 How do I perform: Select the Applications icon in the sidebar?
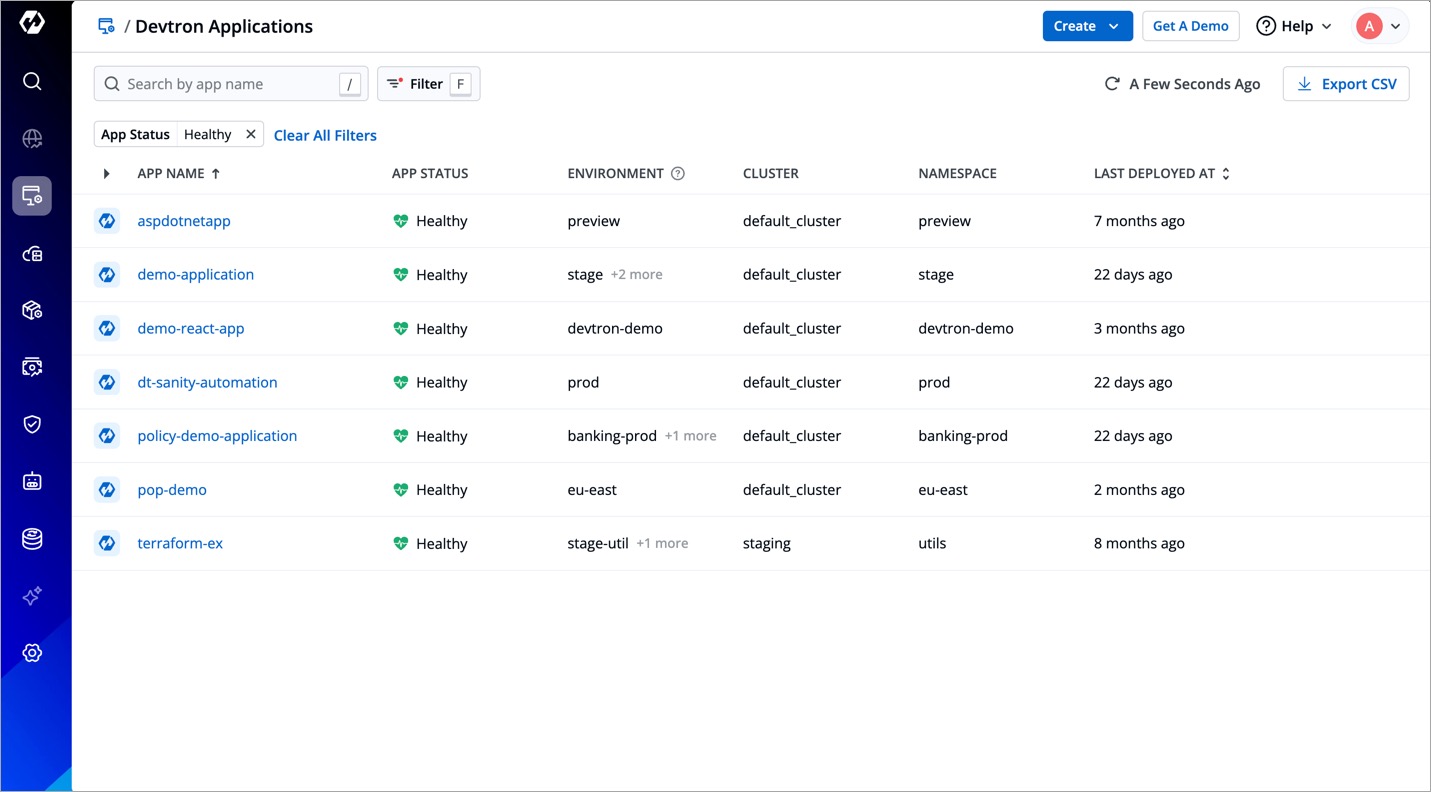tap(33, 195)
